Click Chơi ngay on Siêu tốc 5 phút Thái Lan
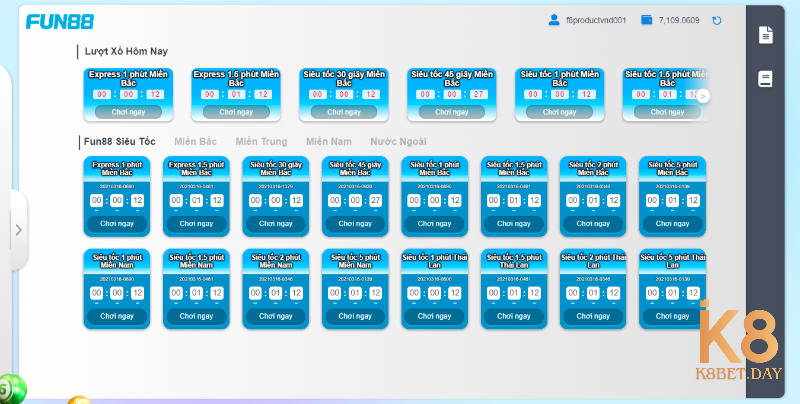 672,316
